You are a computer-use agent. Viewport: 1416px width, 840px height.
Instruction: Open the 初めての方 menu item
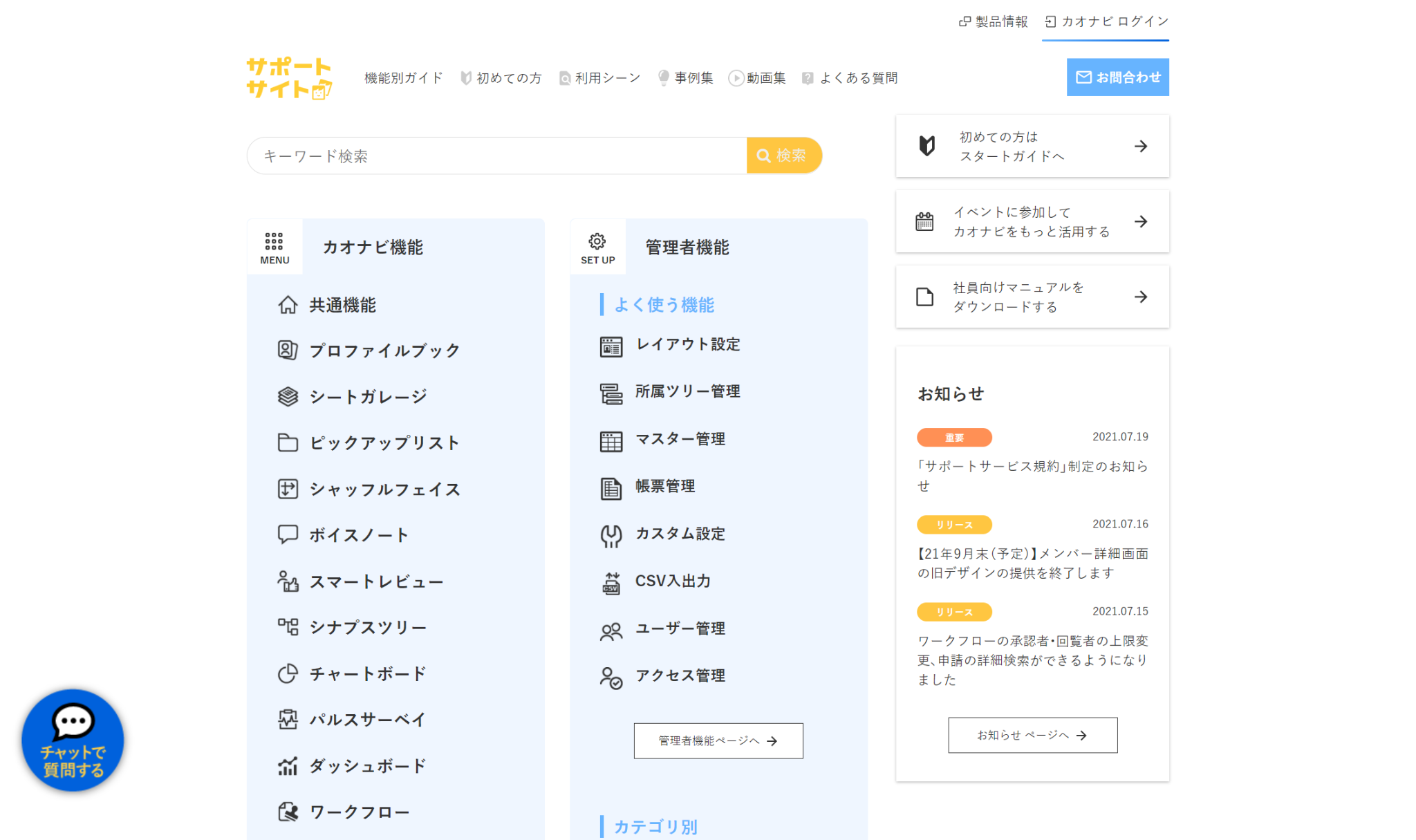501,78
